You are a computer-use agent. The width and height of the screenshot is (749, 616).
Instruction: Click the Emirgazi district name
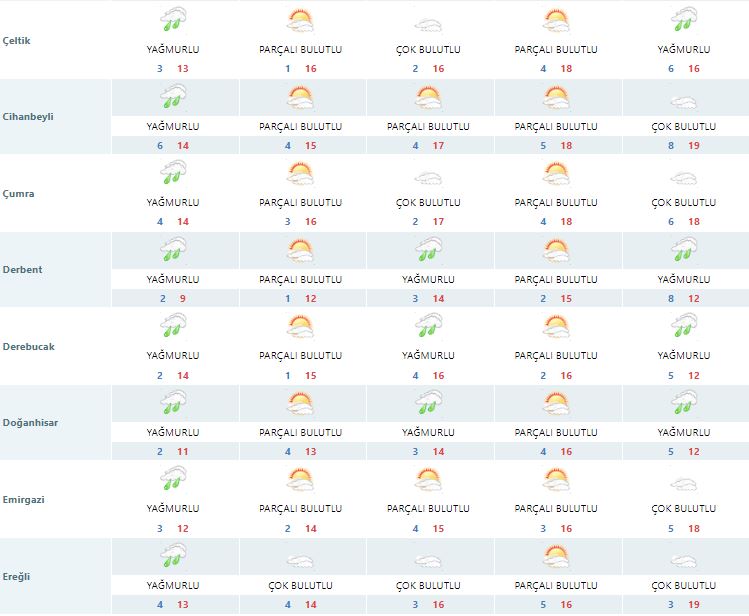point(24,499)
